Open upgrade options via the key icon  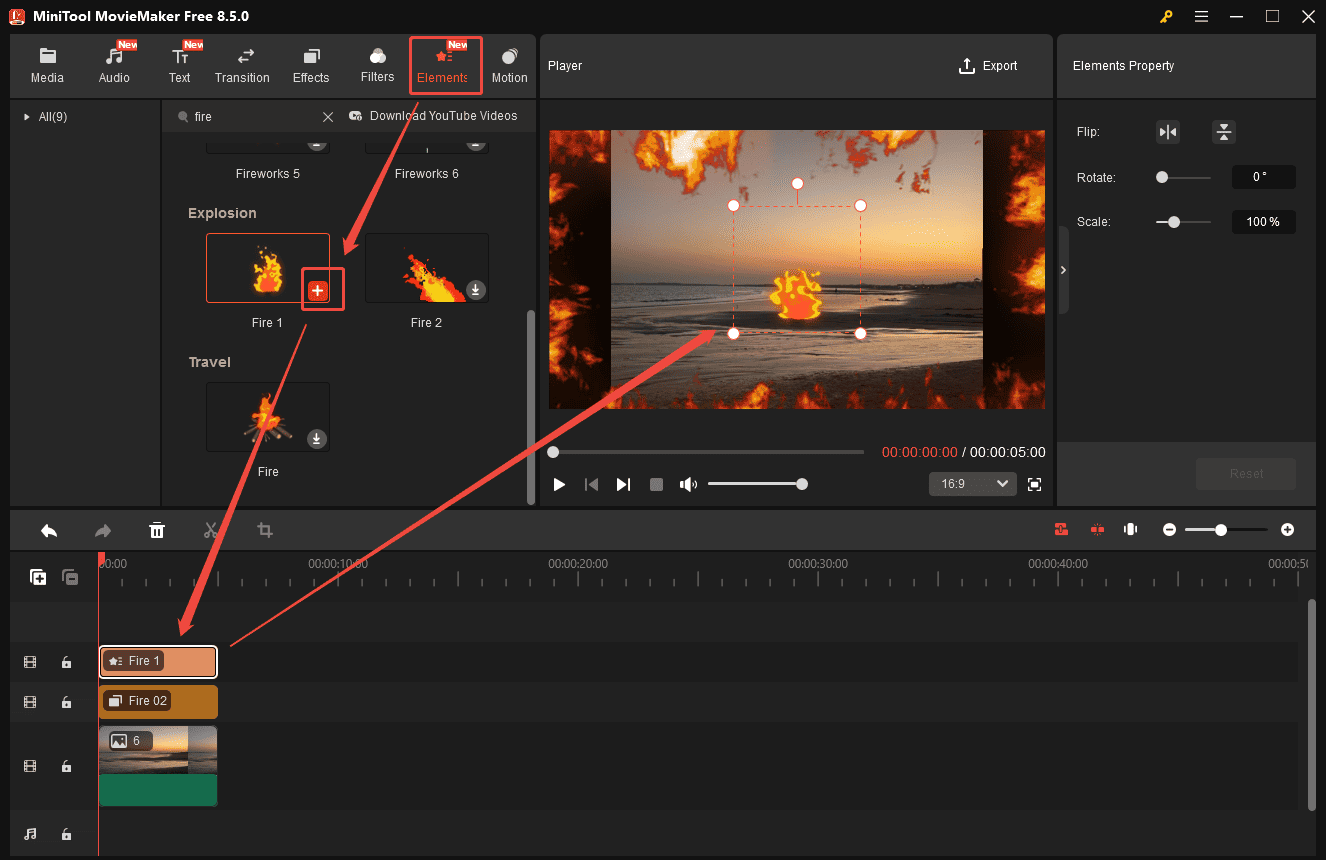[1165, 16]
